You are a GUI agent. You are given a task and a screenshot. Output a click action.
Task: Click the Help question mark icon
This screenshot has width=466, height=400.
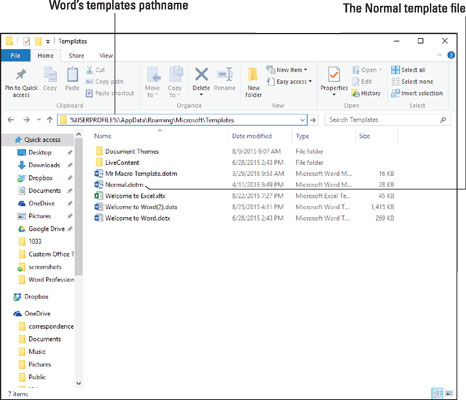click(451, 55)
